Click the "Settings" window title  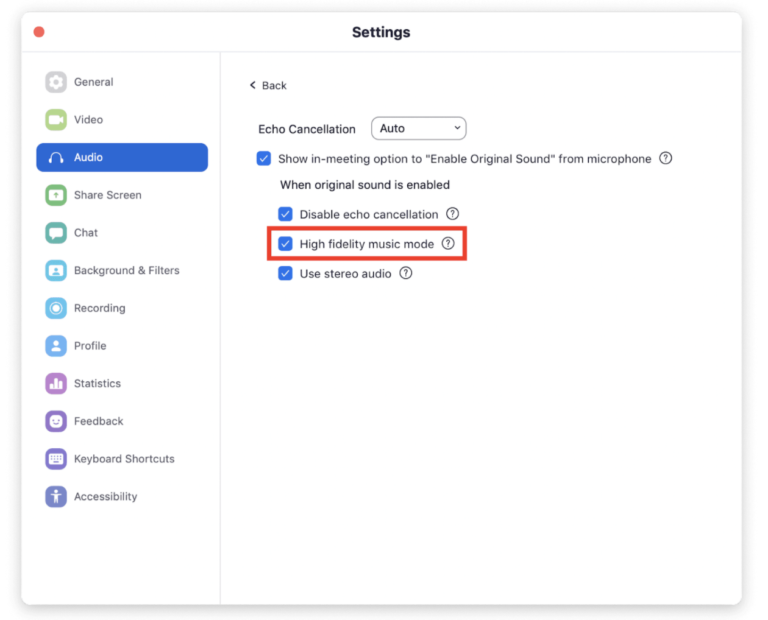tap(381, 32)
